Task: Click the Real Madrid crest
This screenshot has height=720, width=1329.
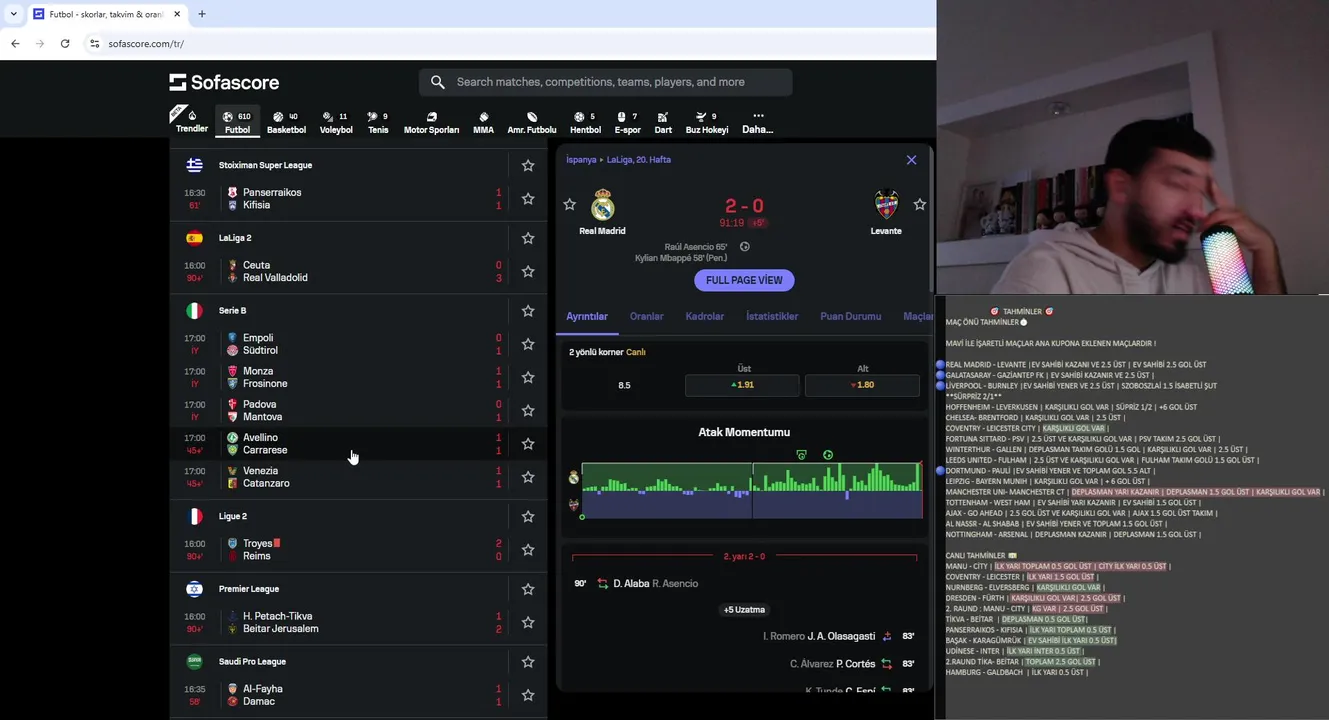Action: point(602,205)
